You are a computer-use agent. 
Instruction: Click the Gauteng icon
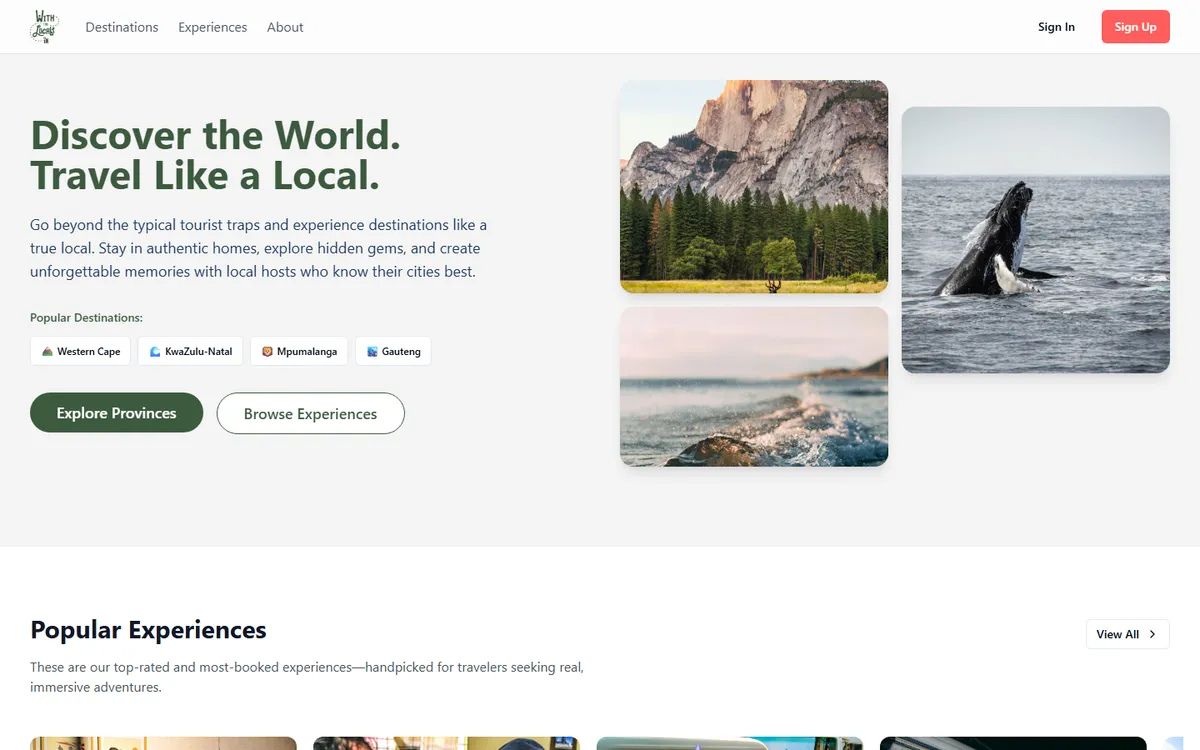372,352
